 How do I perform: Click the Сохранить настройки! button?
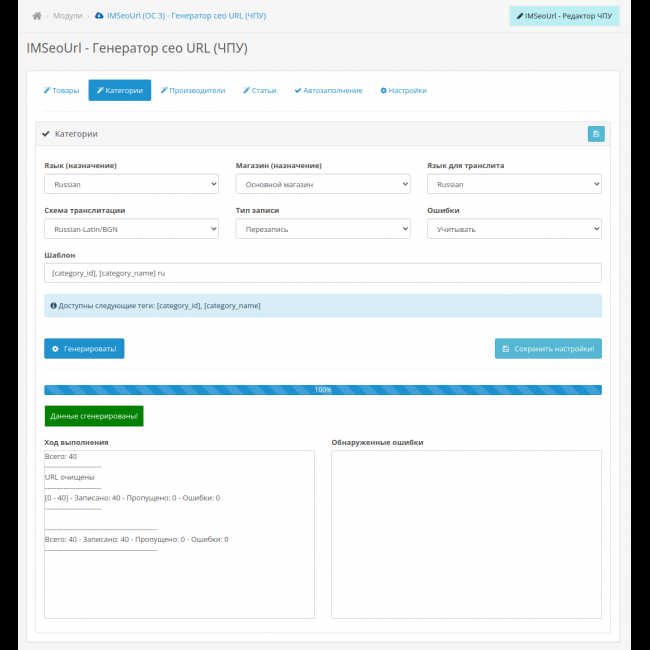(x=548, y=348)
